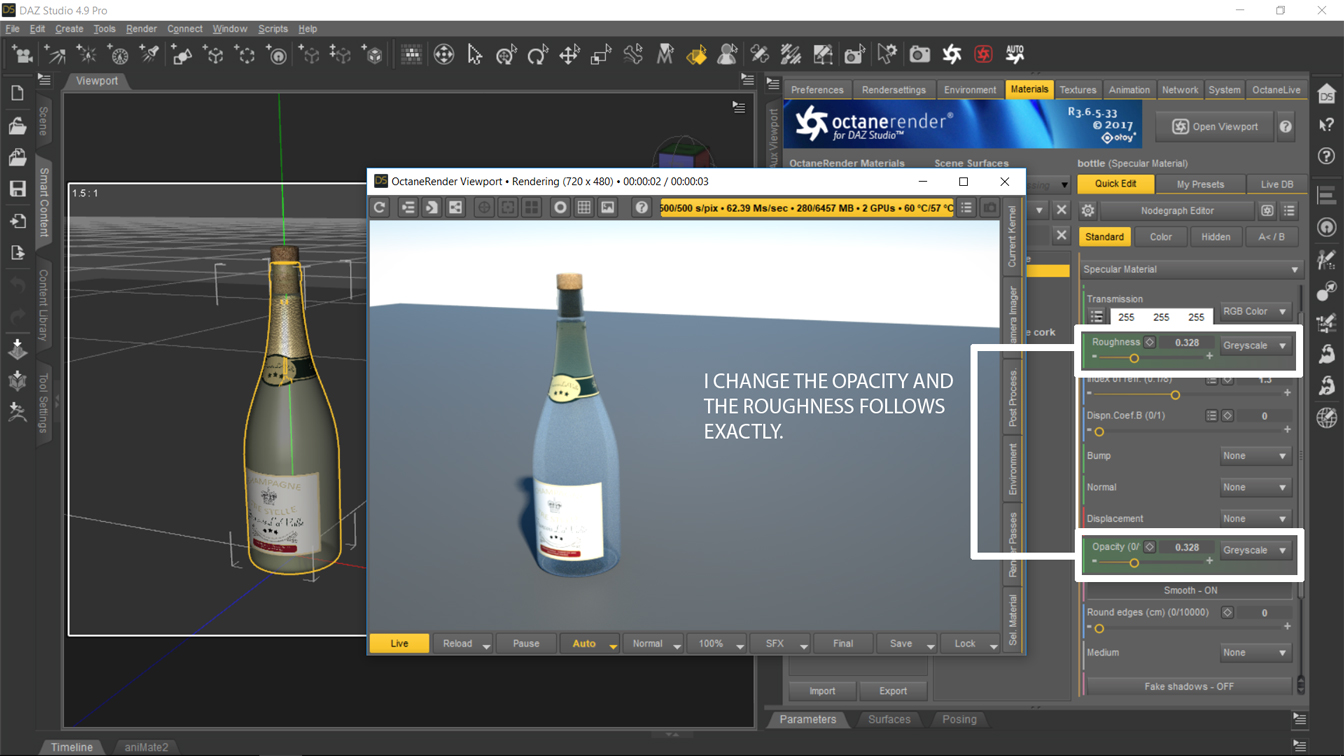Image resolution: width=1344 pixels, height=756 pixels.
Task: Toggle the Roughness keyframe diamond
Action: click(x=1150, y=342)
